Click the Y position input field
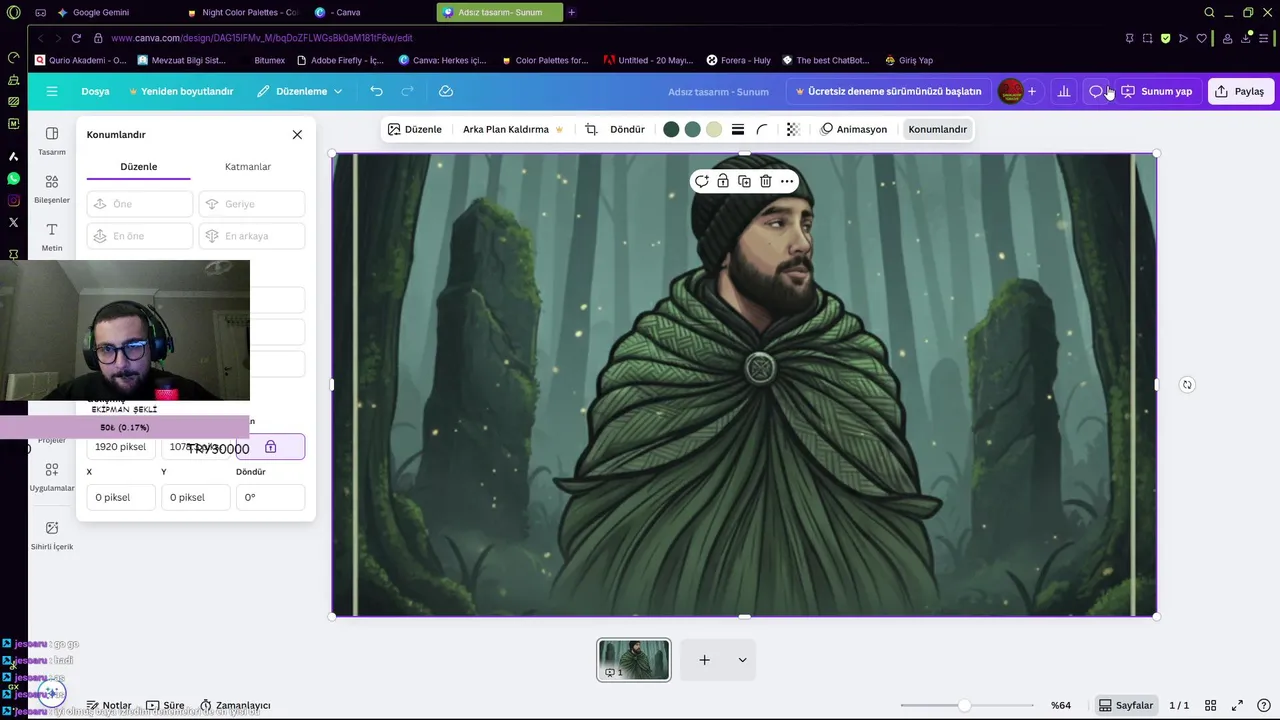This screenshot has height=720, width=1280. (x=195, y=497)
